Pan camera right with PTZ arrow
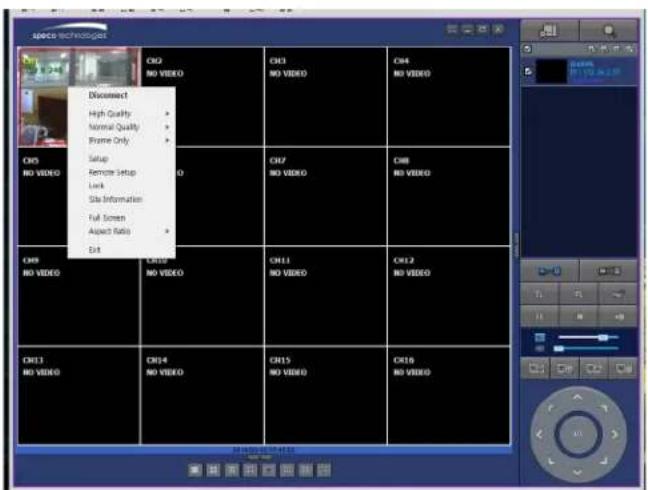648x490 pixels. point(615,434)
